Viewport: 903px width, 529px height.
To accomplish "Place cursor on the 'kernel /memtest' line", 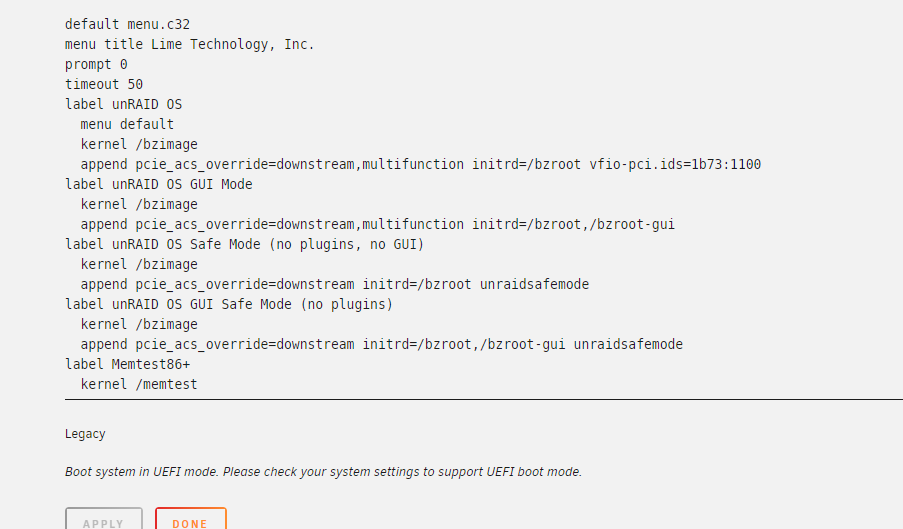I will pyautogui.click(x=139, y=384).
